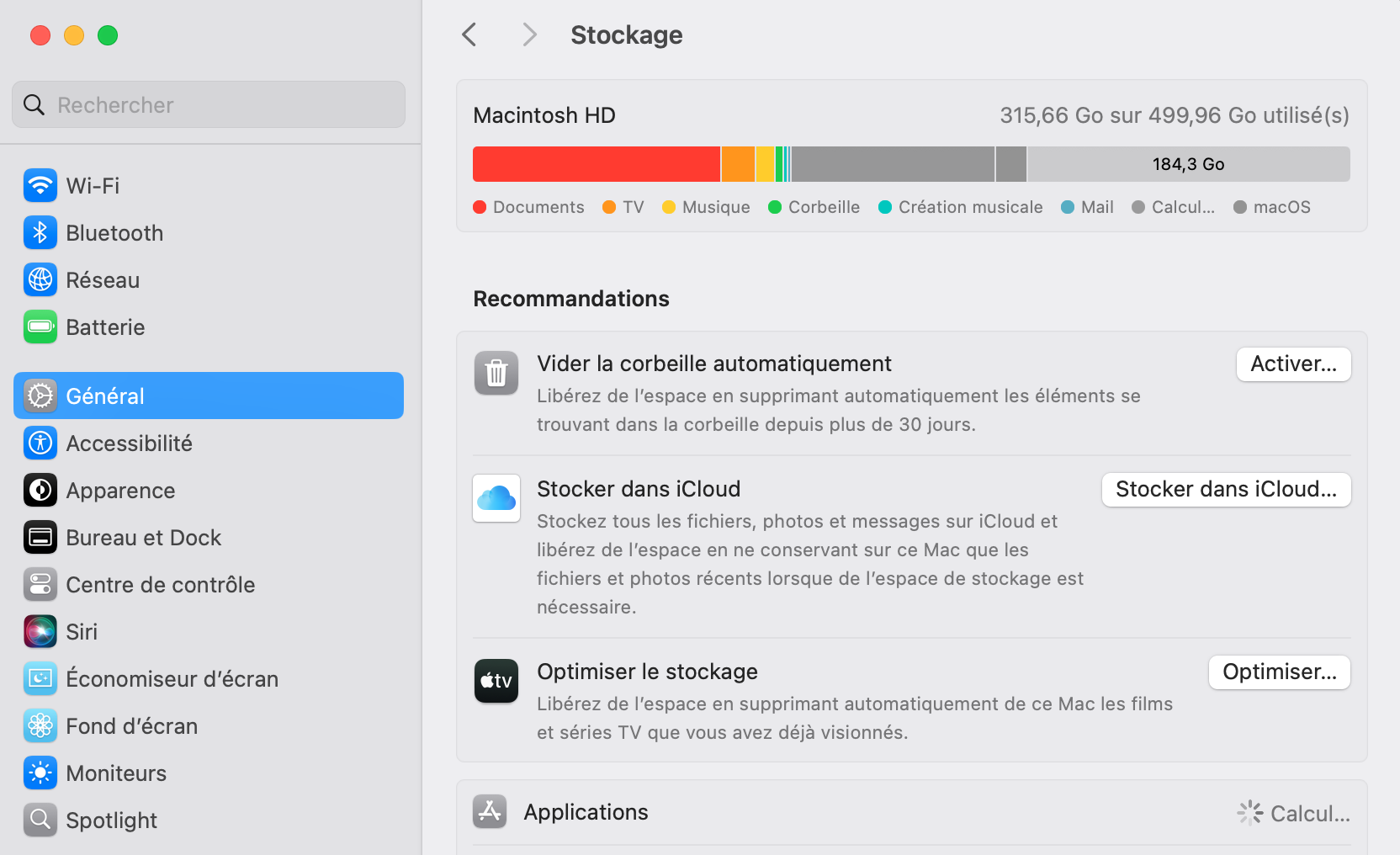
Task: Click the Recommandations heading
Action: tap(571, 299)
